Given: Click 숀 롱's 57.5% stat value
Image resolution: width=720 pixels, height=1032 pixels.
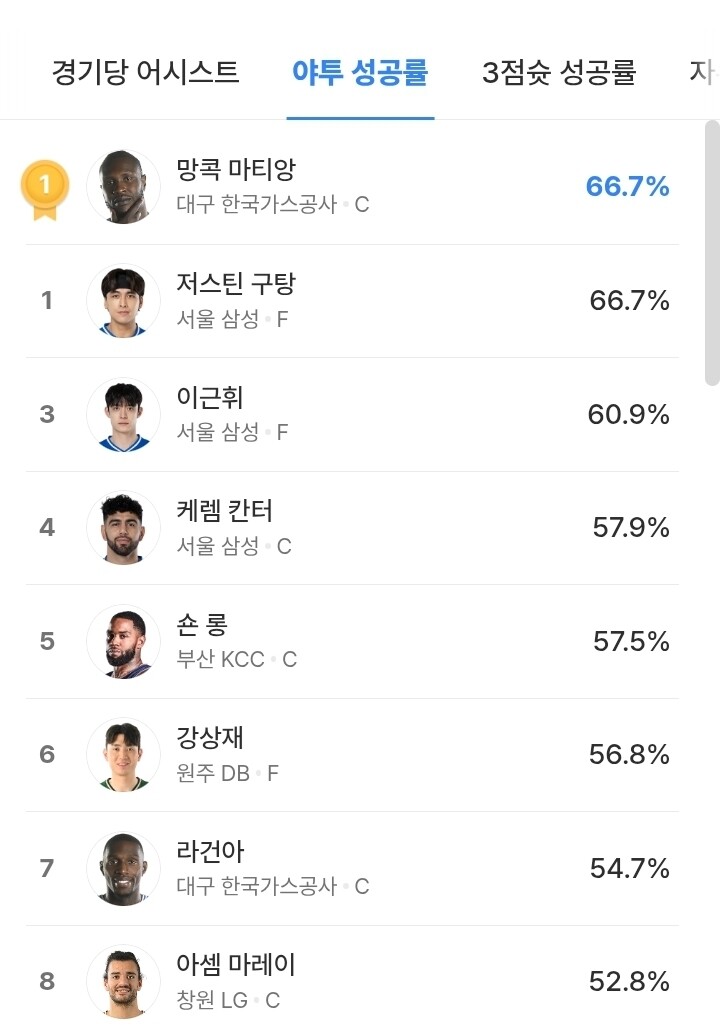Looking at the screenshot, I should coord(631,641).
